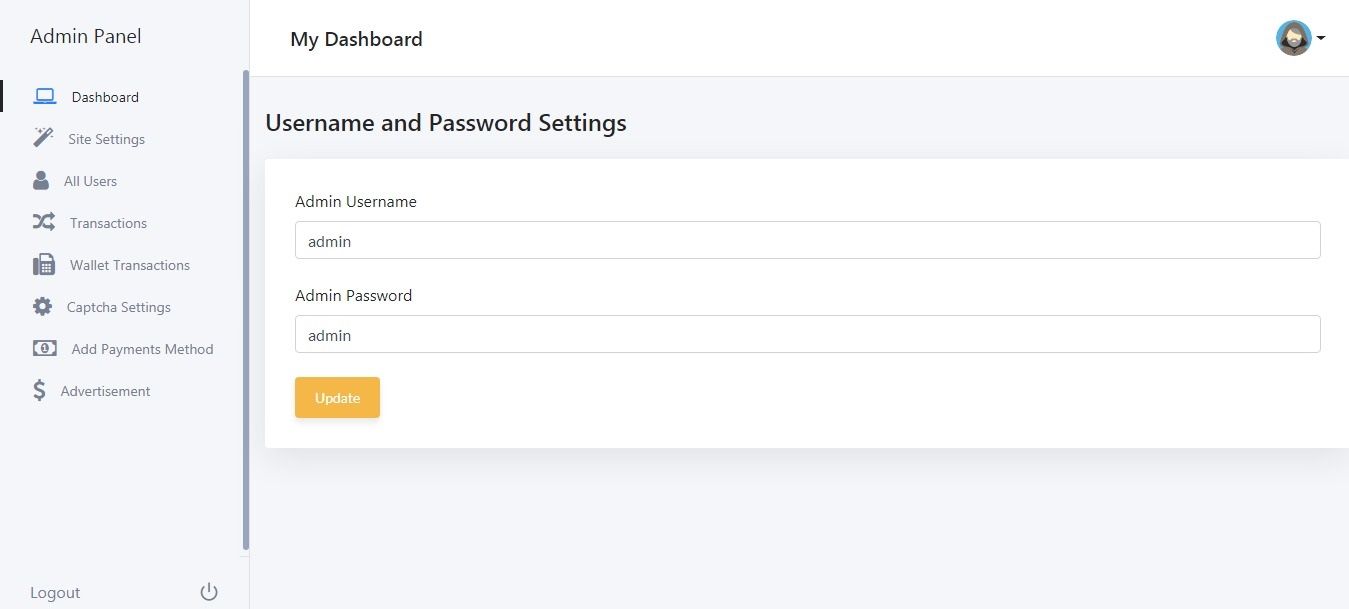The image size is (1349, 609).
Task: Click the Transactions shuffle icon
Action: (43, 222)
